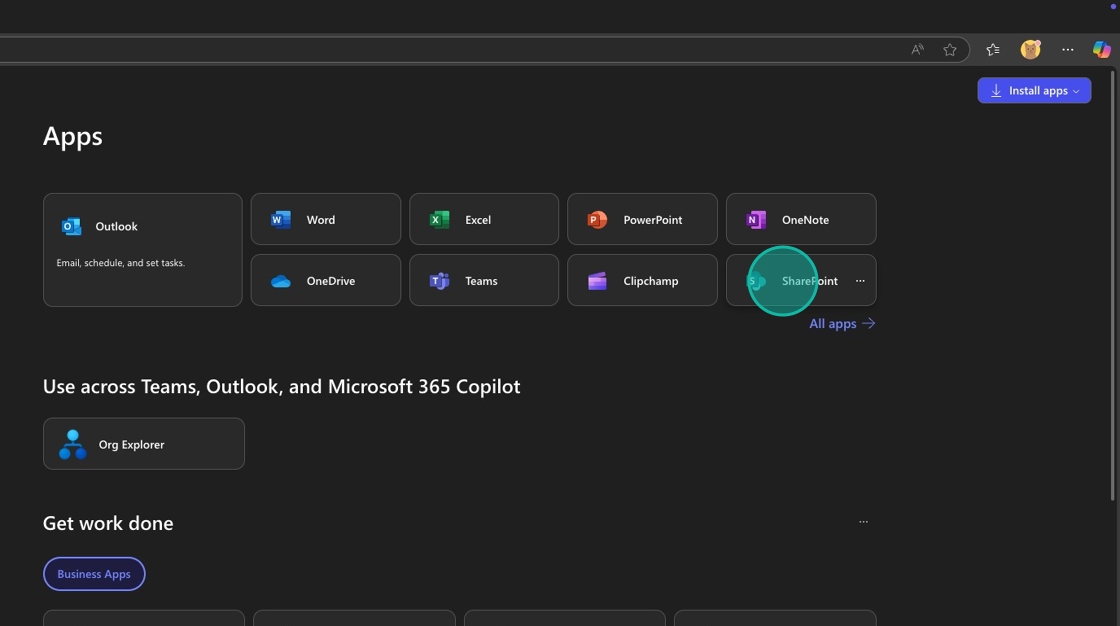Viewport: 1120px width, 626px height.
Task: Open the Excel app
Action: 483,219
